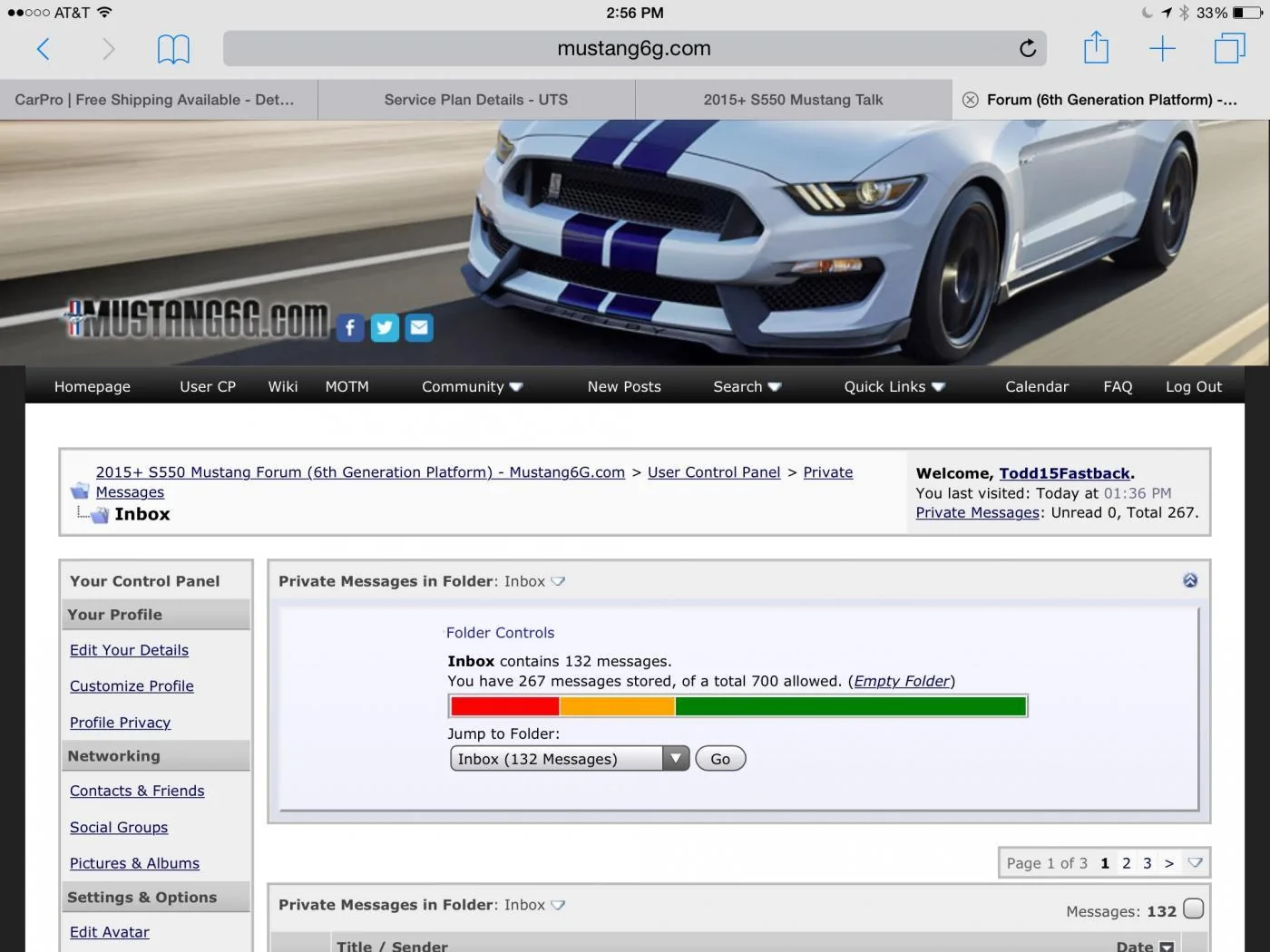Open Wiki in the nav bar

pyautogui.click(x=283, y=386)
